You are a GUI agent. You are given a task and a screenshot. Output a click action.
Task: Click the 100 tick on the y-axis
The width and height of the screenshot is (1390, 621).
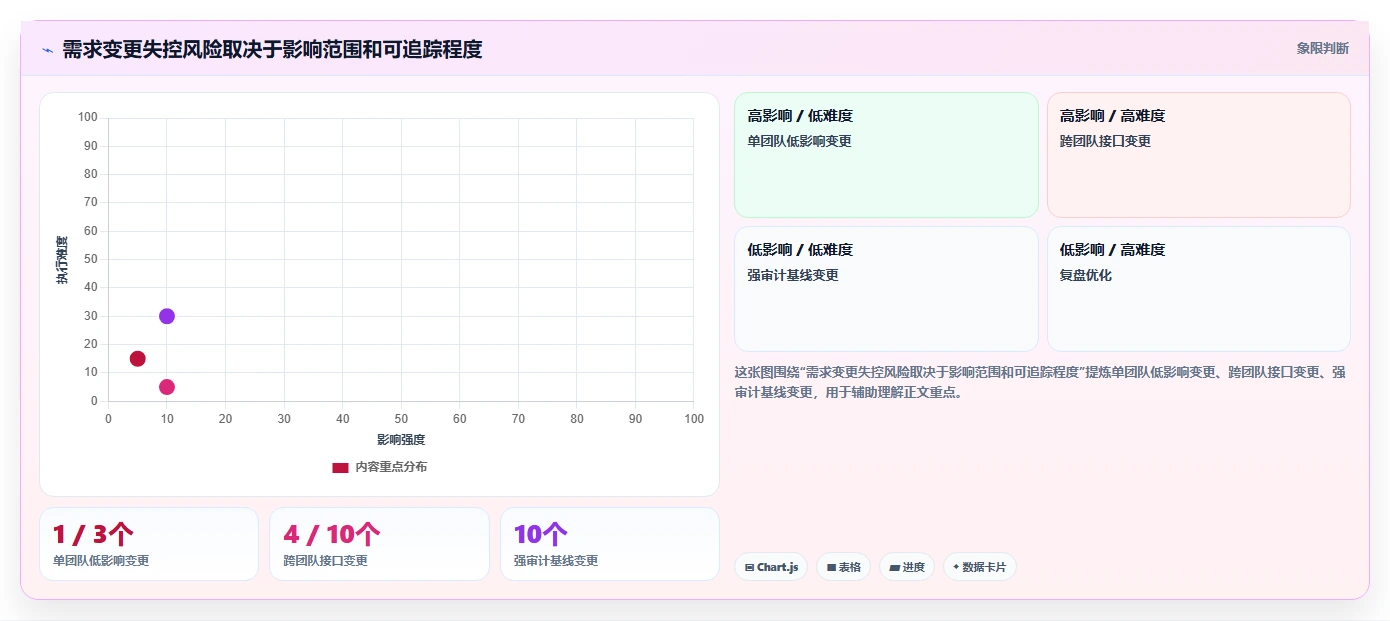88,118
